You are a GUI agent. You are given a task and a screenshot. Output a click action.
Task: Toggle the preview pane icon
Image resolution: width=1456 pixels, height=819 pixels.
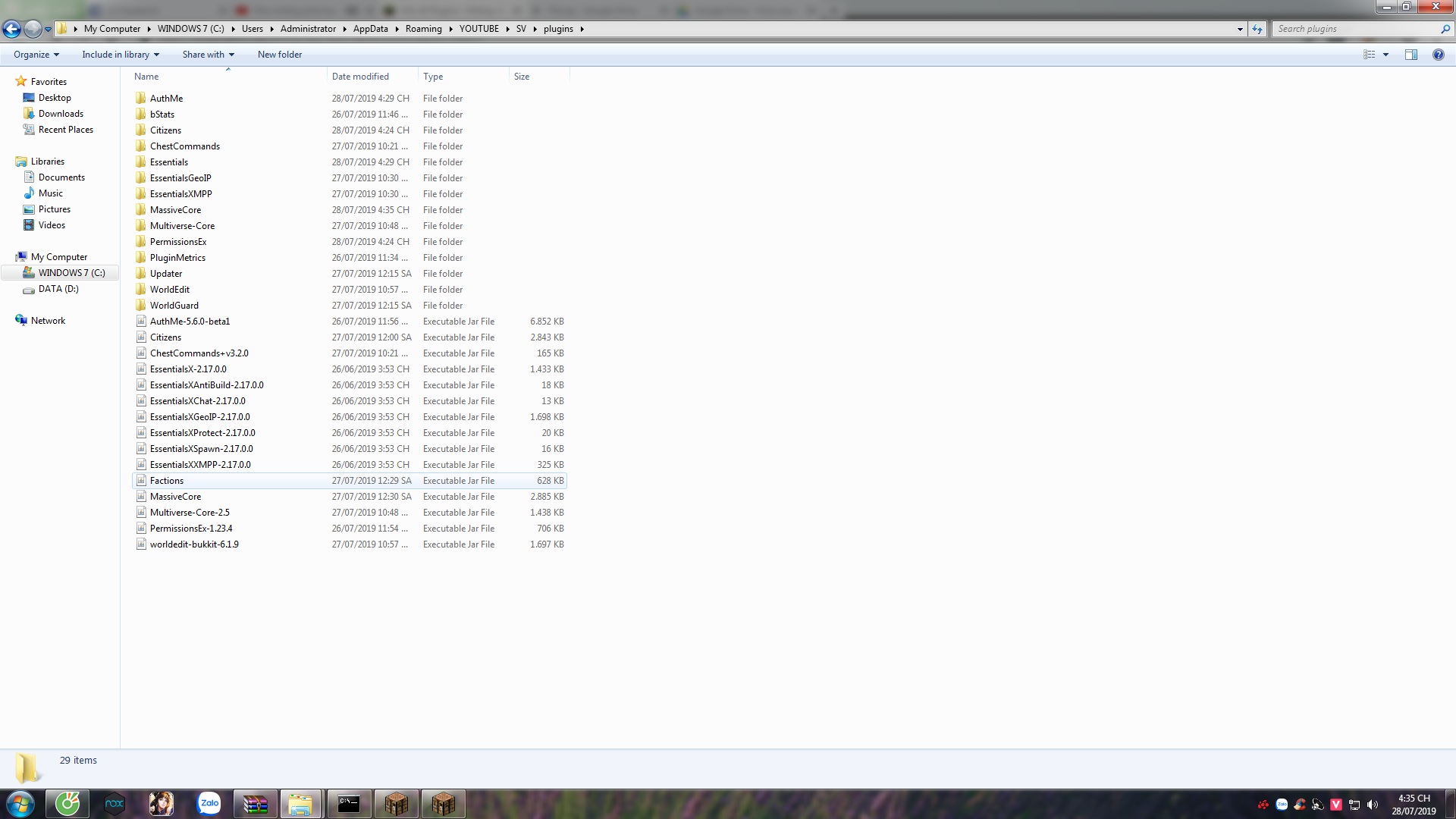[x=1410, y=55]
